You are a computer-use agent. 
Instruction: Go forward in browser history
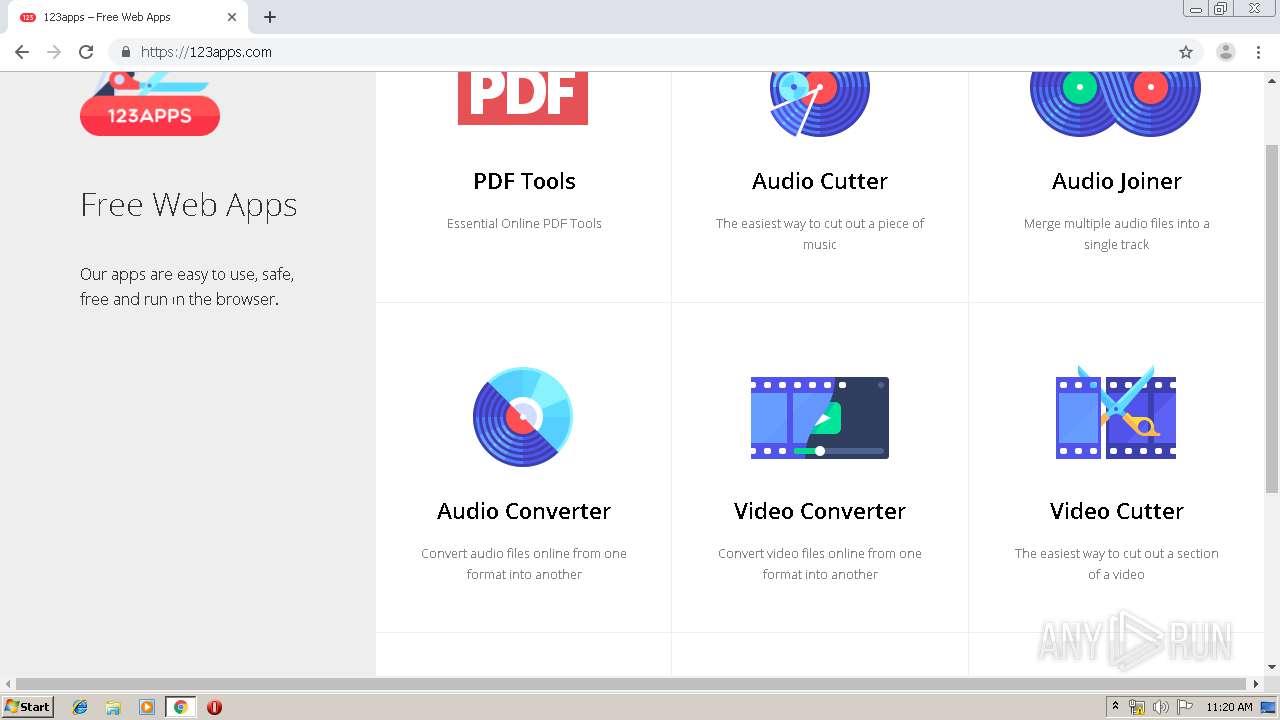54,52
